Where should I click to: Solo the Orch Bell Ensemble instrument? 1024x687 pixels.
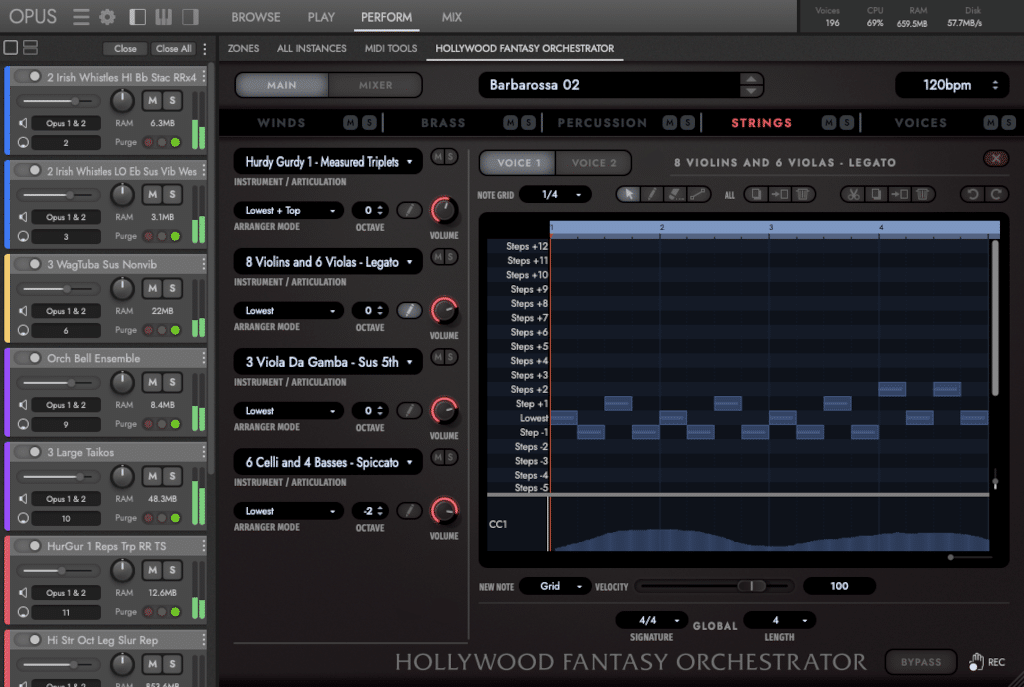click(x=172, y=383)
